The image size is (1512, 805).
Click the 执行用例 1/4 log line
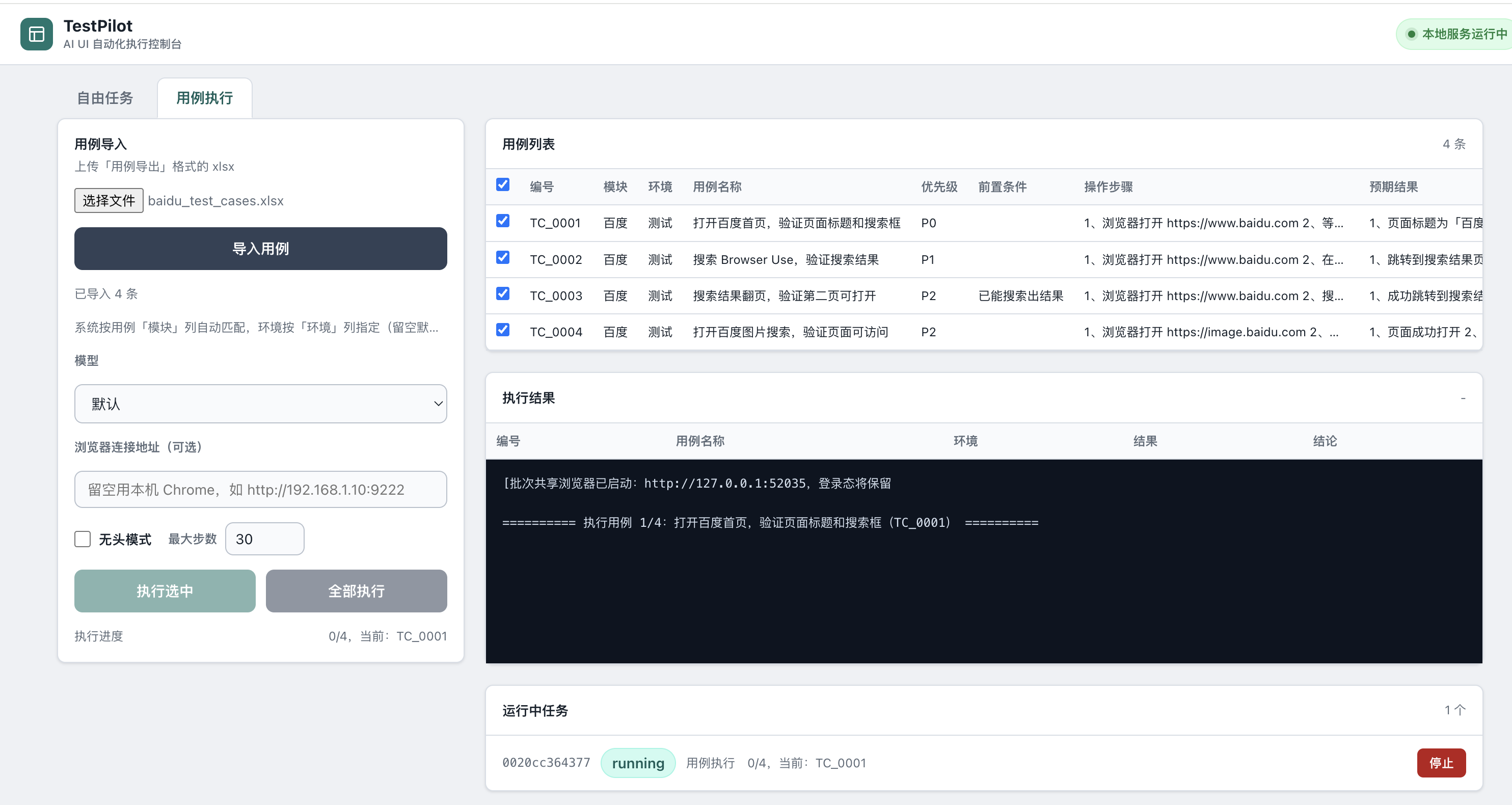770,523
